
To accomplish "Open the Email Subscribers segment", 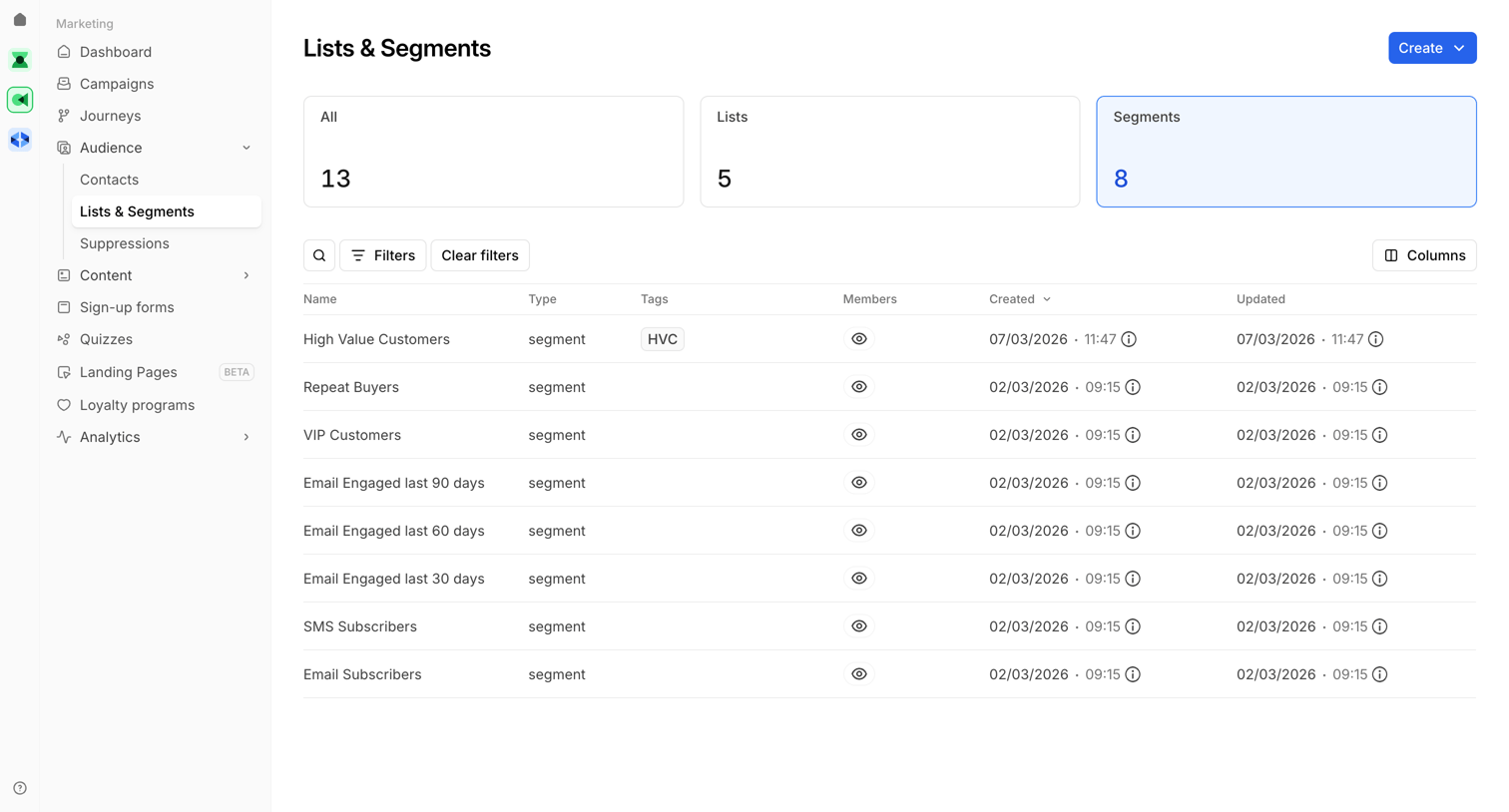I will pos(362,674).
